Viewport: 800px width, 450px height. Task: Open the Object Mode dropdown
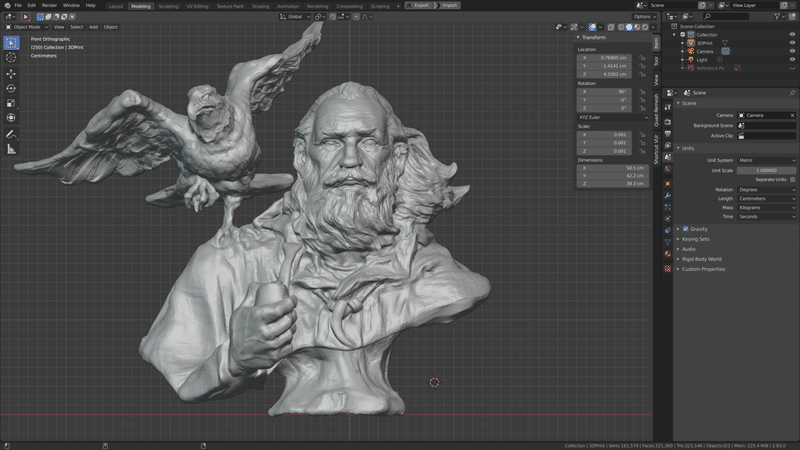point(27,27)
